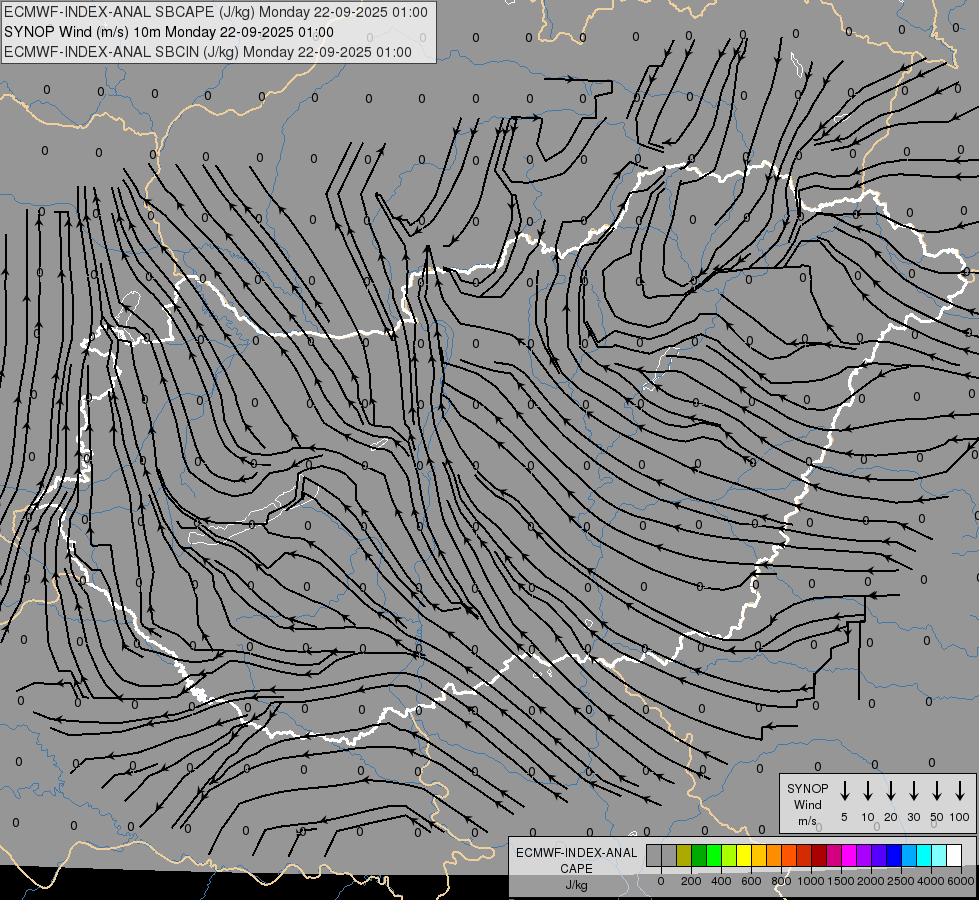Click the J/kg unit label in legend
The image size is (979, 900).
click(576, 885)
